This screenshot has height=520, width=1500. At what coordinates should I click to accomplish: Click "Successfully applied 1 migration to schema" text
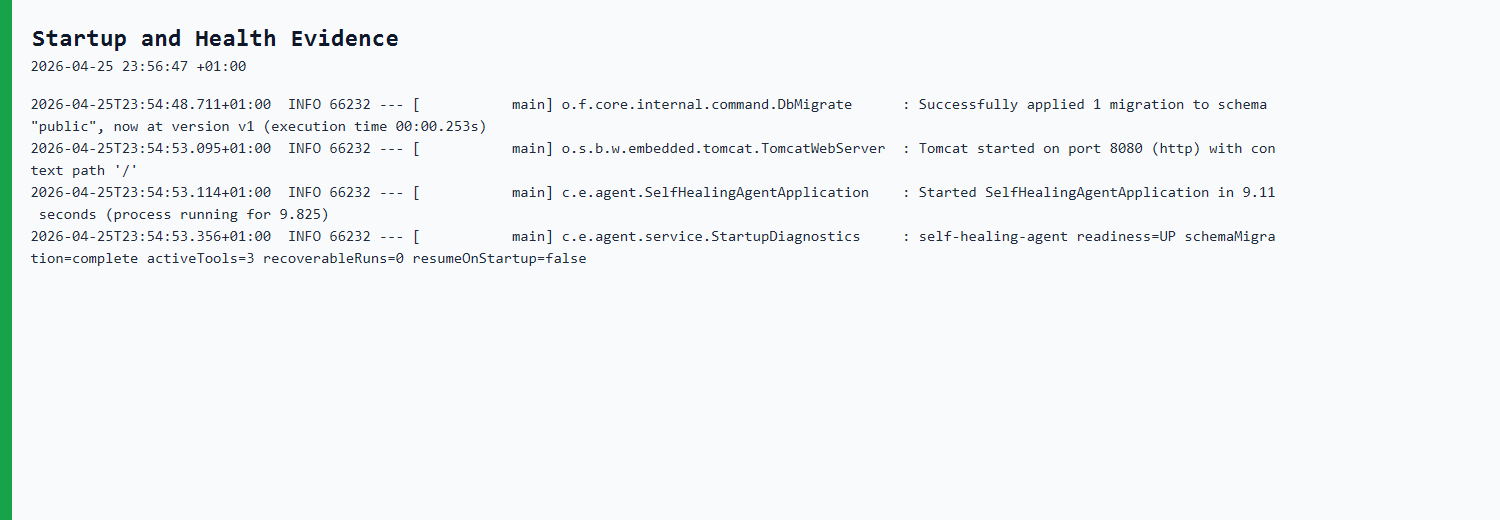1092,105
